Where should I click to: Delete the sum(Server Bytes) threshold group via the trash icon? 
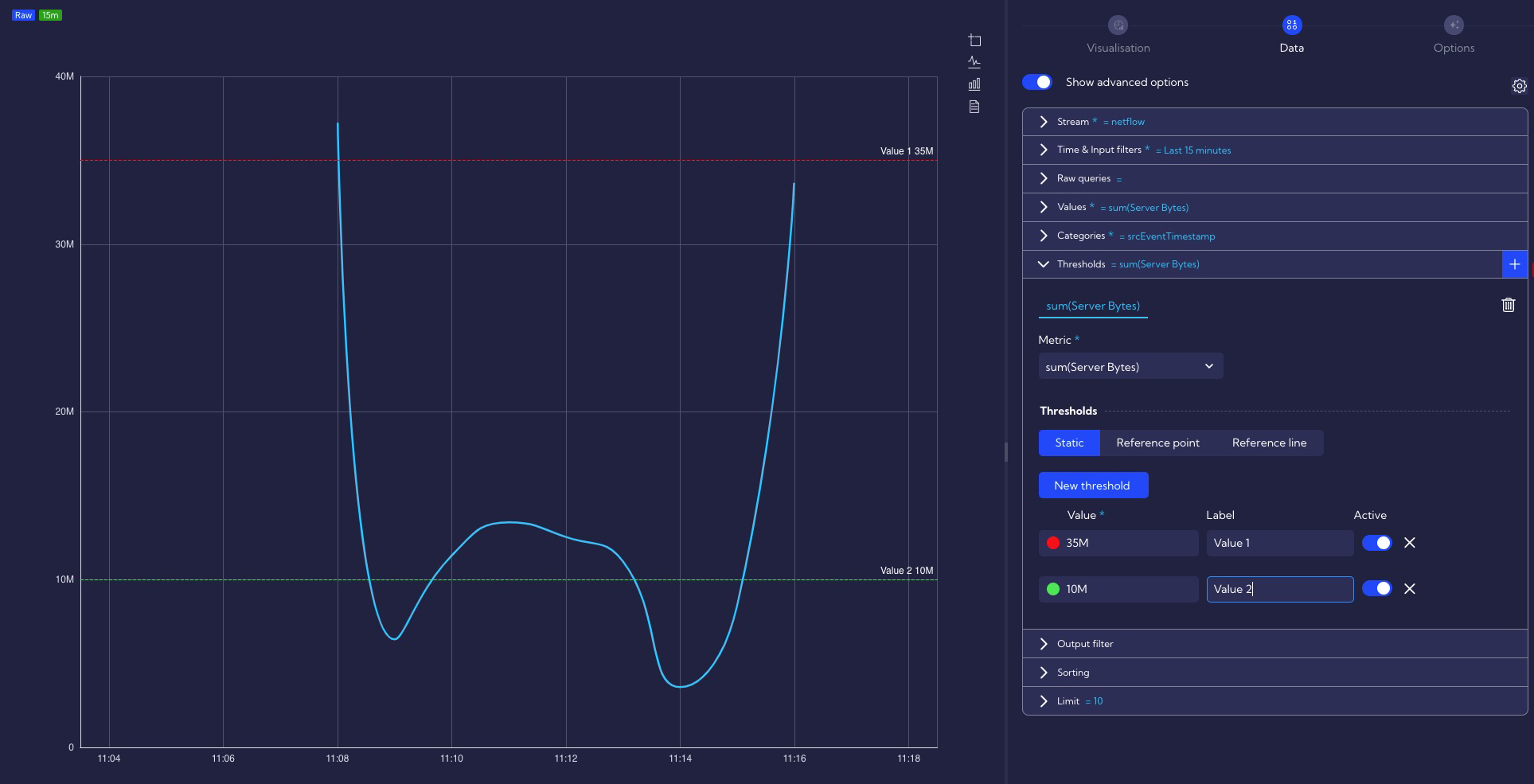[x=1508, y=305]
